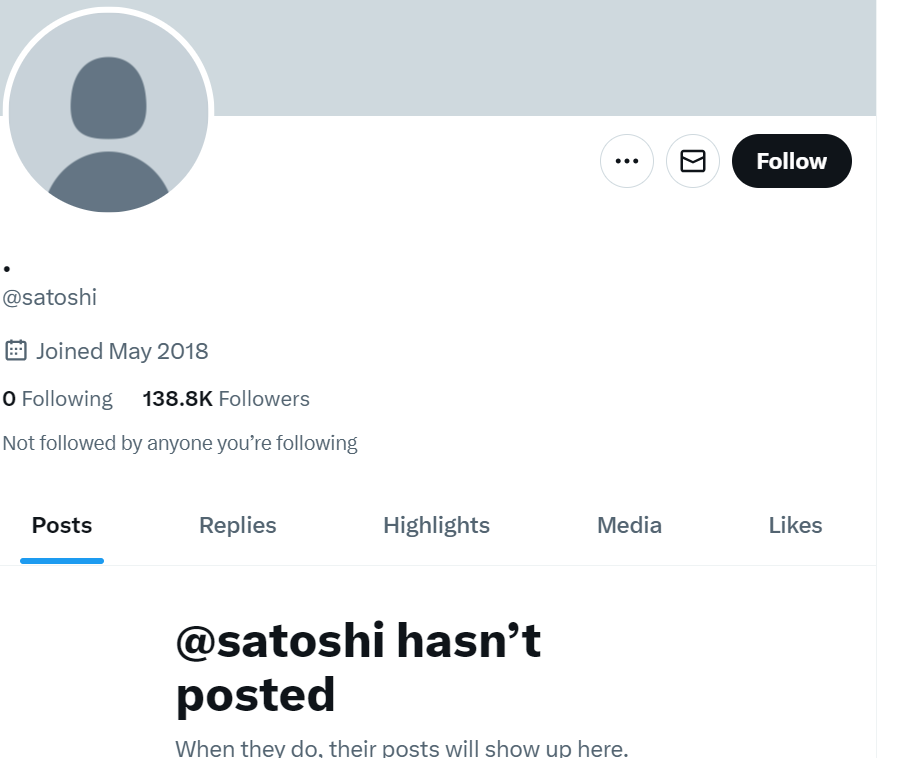The height and width of the screenshot is (758, 898).
Task: Click the gray @satoshi handle under avatar
Action: [x=50, y=297]
